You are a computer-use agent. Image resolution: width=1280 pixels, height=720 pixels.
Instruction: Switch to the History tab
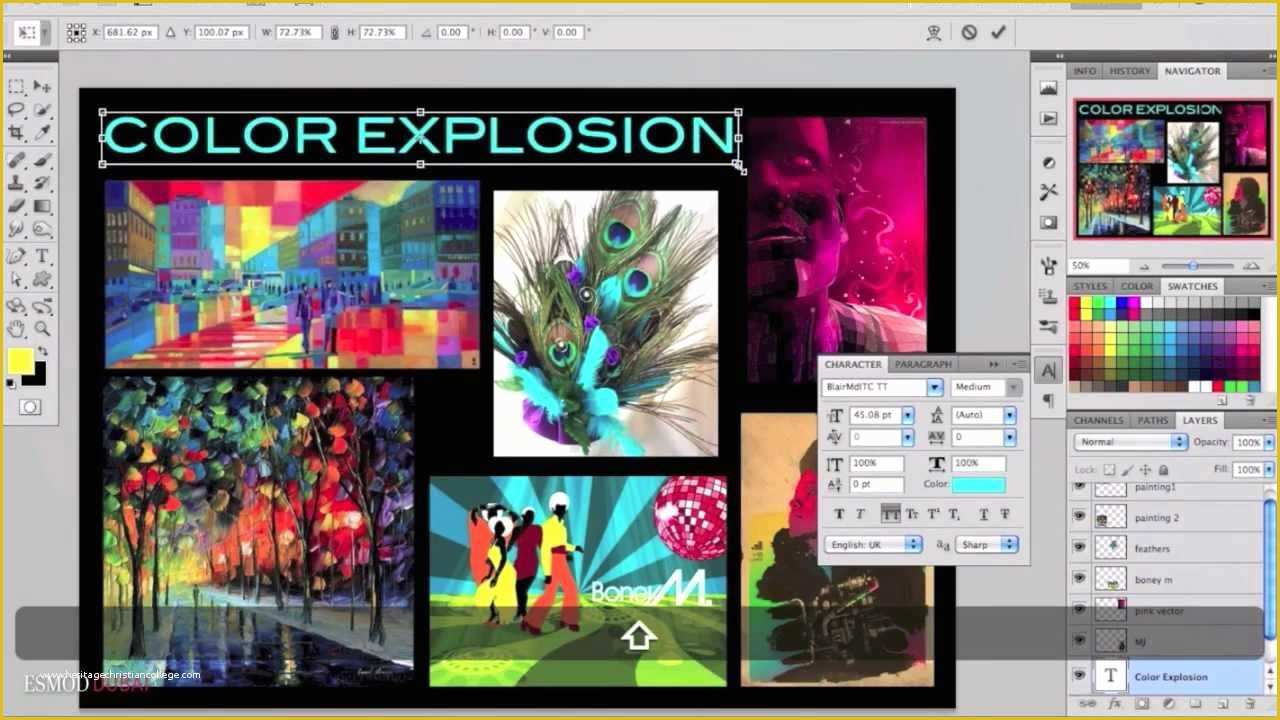point(1129,71)
